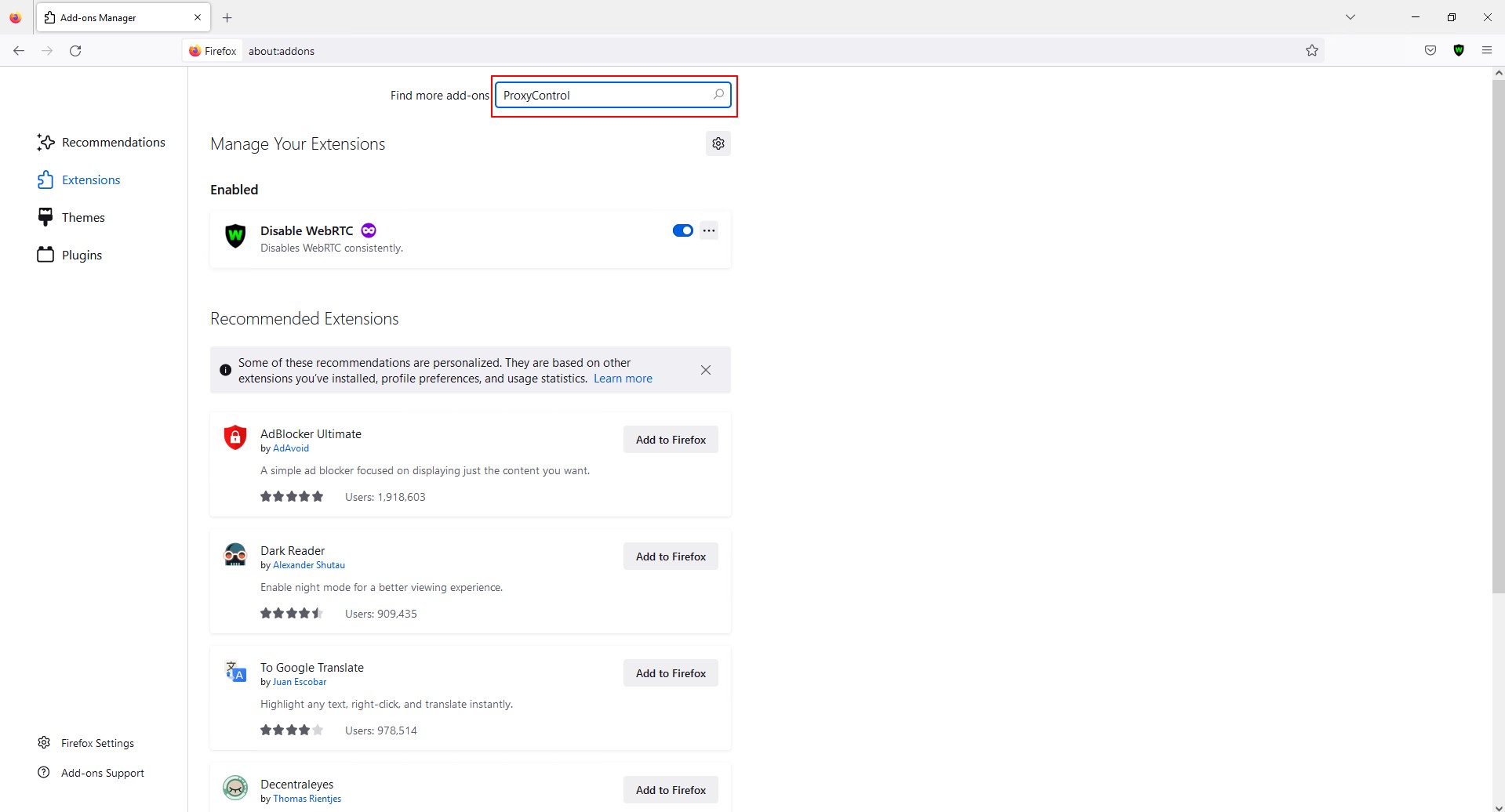This screenshot has width=1505, height=812.
Task: Click the To Google Translate icon
Action: [235, 671]
